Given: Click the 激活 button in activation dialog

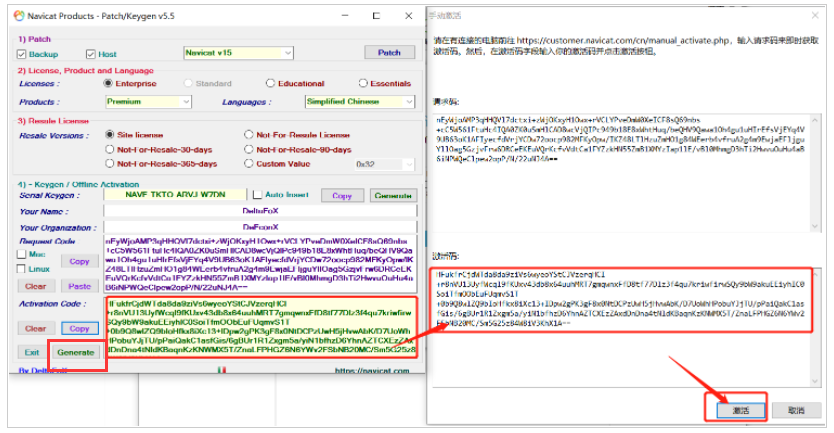Looking at the screenshot, I should coord(740,410).
